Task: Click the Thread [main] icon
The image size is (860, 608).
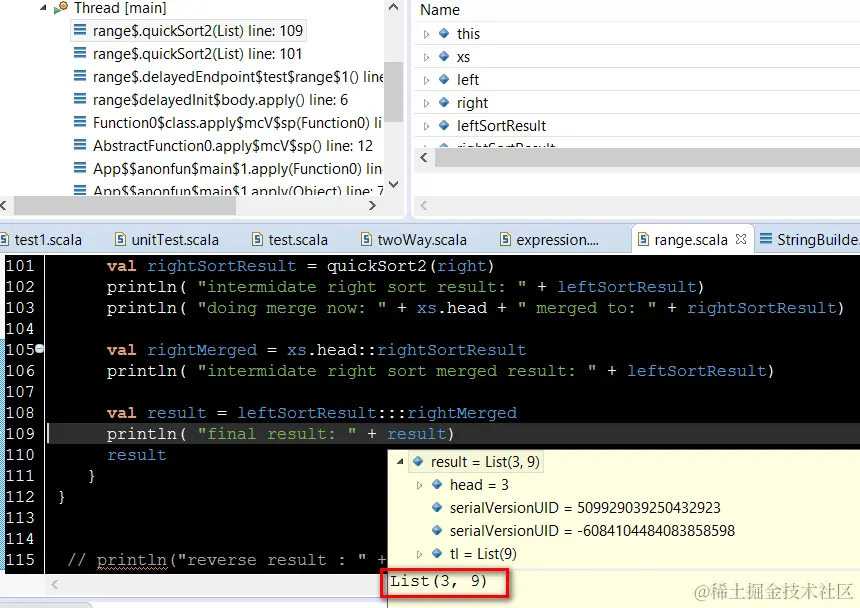Action: pyautogui.click(x=61, y=8)
